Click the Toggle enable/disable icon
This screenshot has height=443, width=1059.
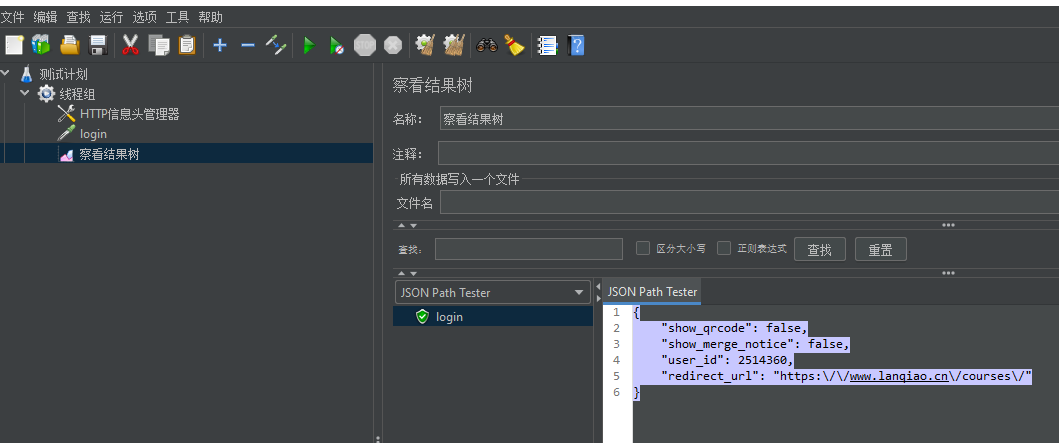pyautogui.click(x=276, y=45)
